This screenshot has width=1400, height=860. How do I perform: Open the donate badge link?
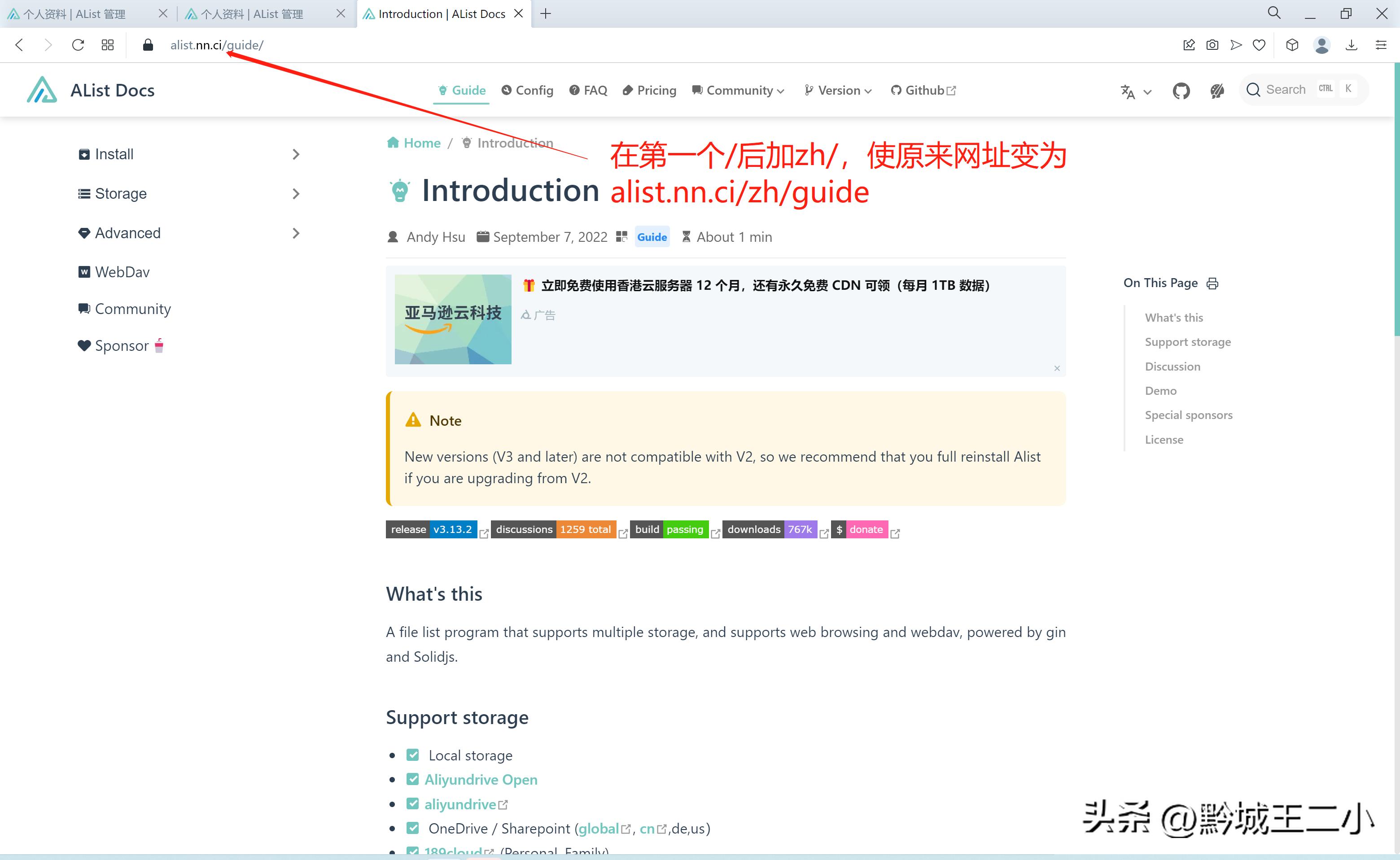pos(860,529)
